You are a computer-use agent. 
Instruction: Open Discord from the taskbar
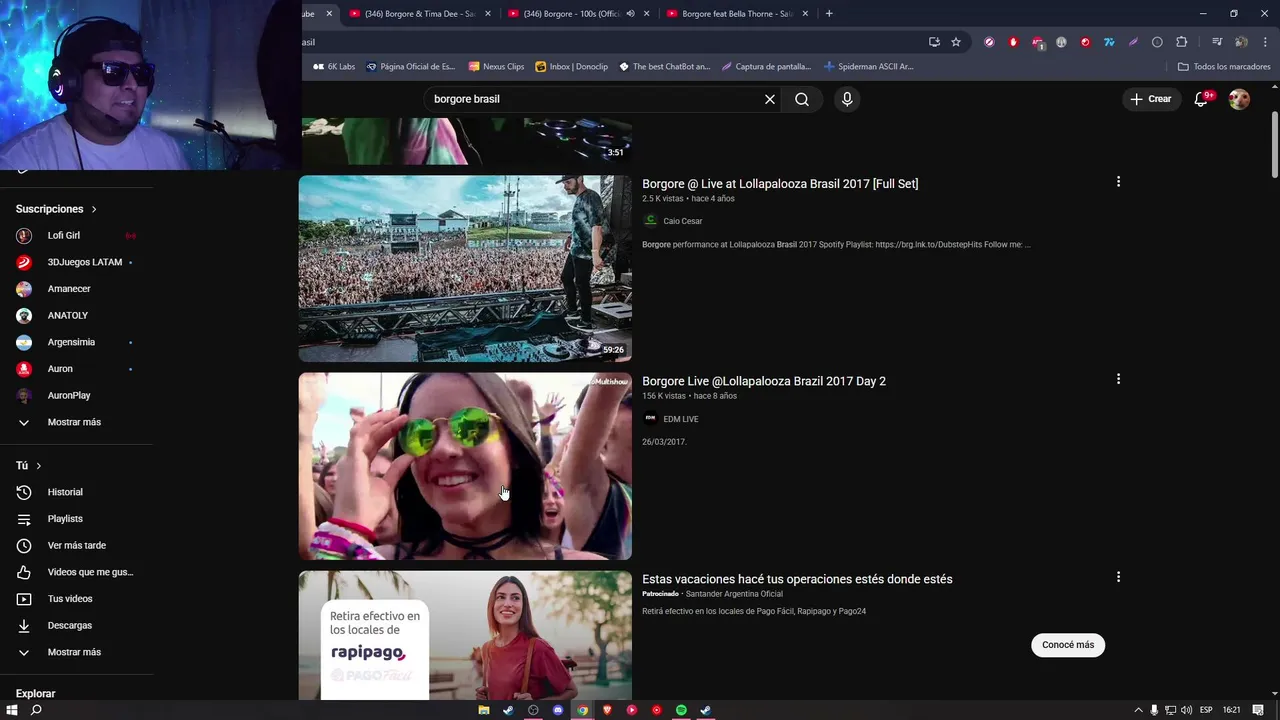(x=558, y=710)
